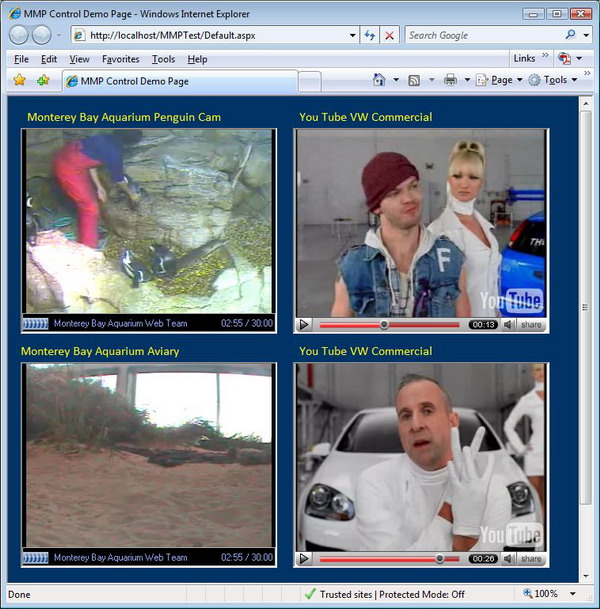The width and height of the screenshot is (600, 609).
Task: Click the zoom level 100% button
Action: tap(540, 594)
